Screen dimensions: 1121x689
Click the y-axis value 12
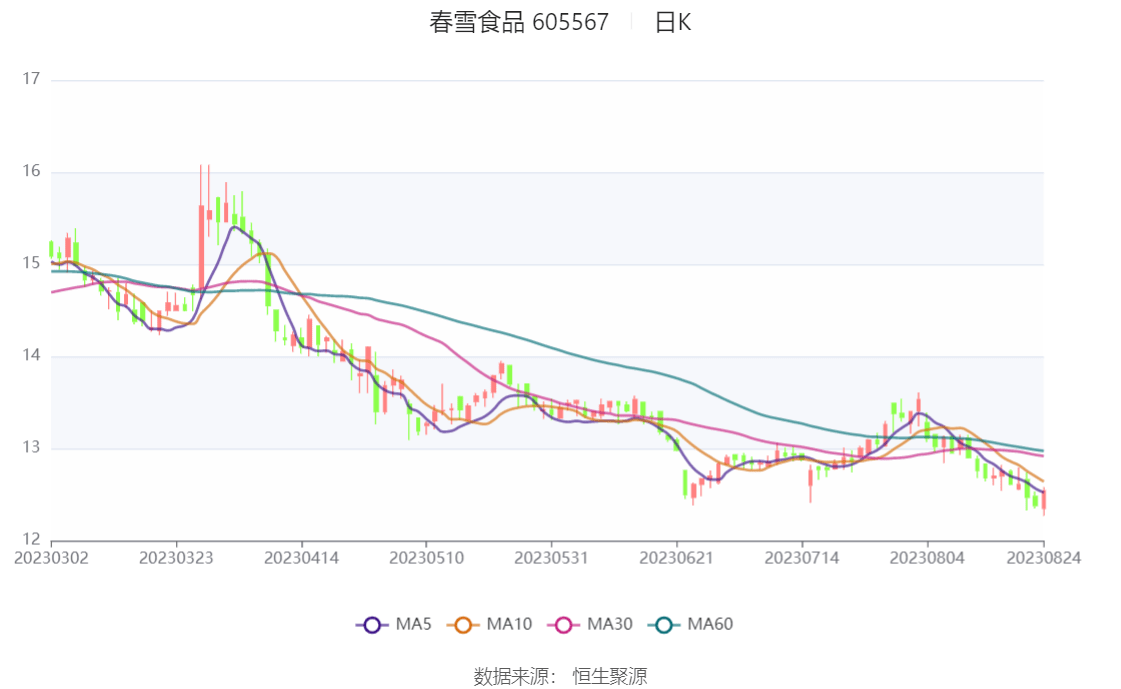(x=31, y=539)
